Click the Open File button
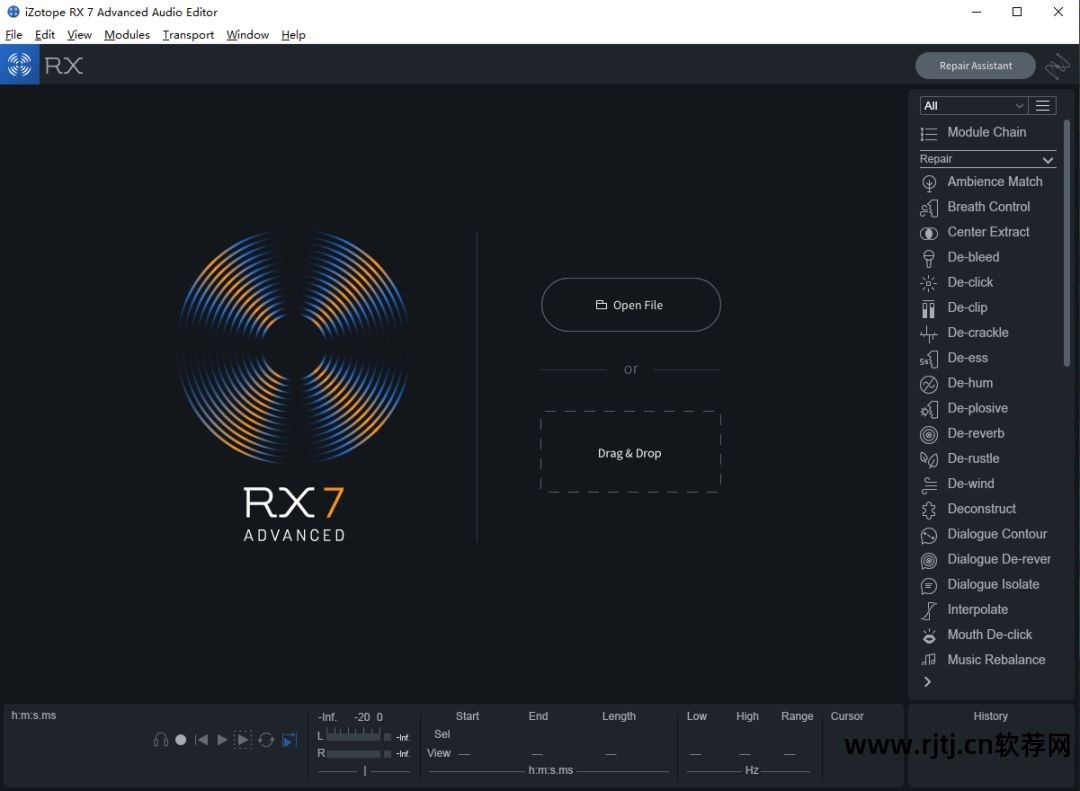This screenshot has height=791, width=1080. [x=631, y=305]
